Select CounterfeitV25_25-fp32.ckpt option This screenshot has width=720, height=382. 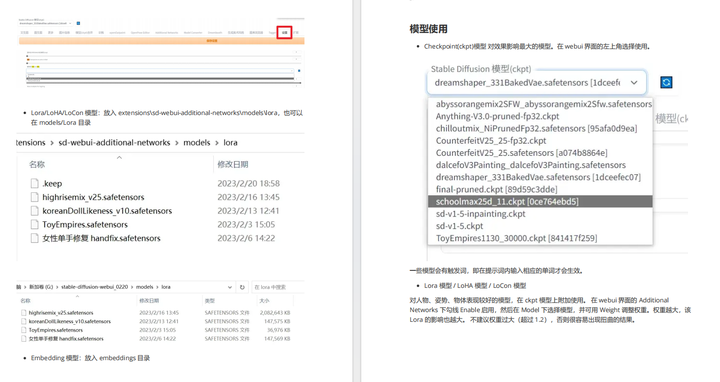(x=540, y=140)
